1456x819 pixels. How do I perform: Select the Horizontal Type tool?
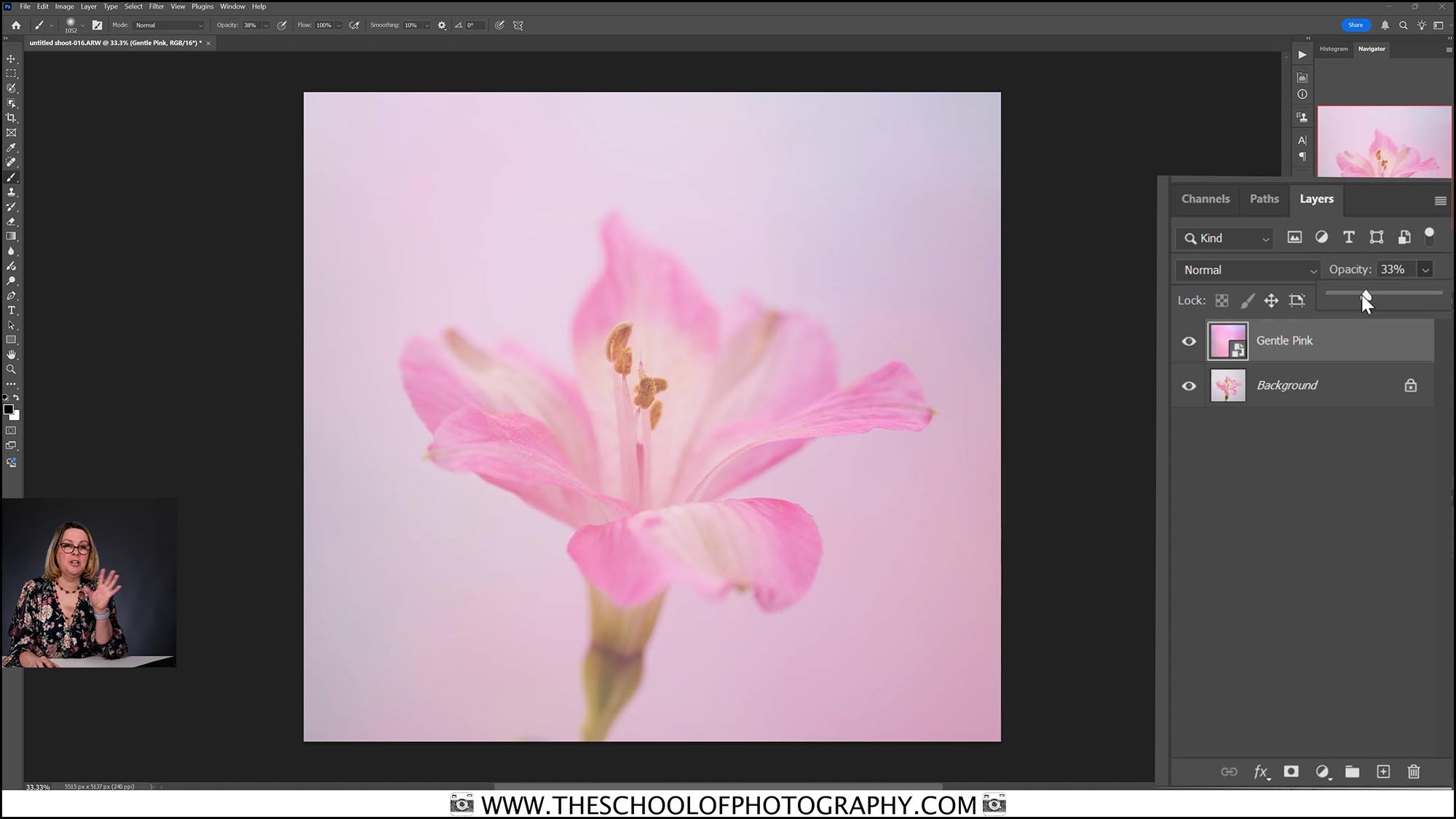11,309
